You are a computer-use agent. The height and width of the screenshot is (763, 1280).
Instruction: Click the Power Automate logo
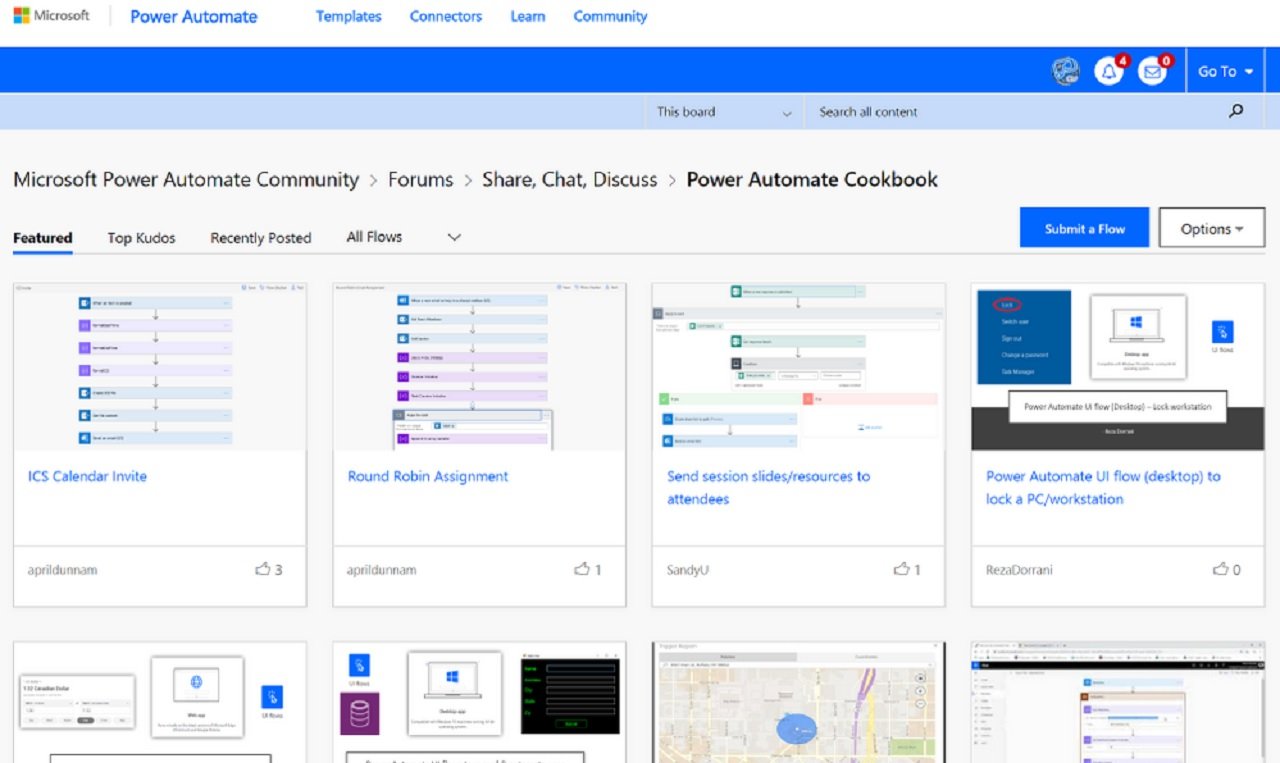193,16
